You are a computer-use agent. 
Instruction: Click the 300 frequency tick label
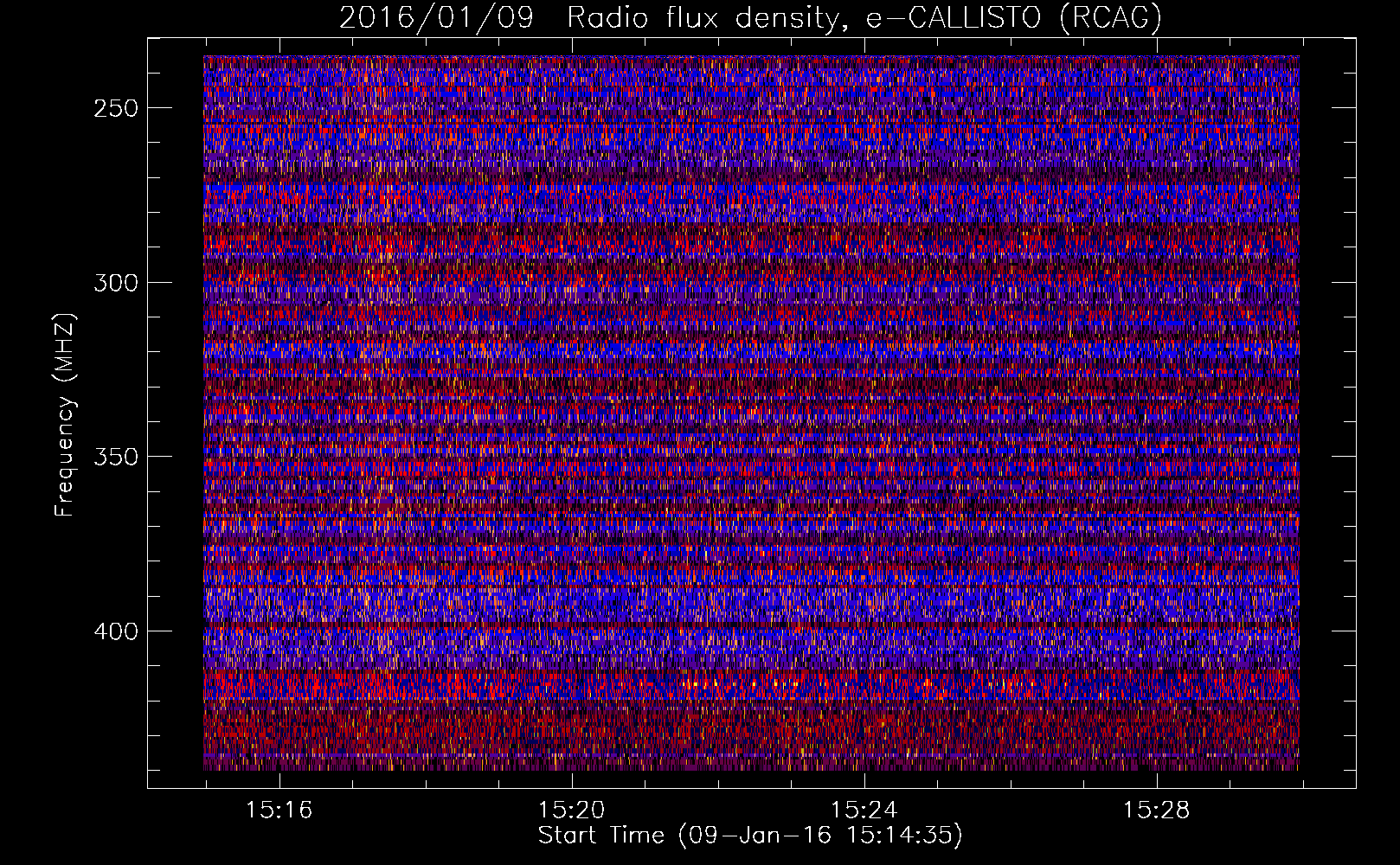click(116, 283)
